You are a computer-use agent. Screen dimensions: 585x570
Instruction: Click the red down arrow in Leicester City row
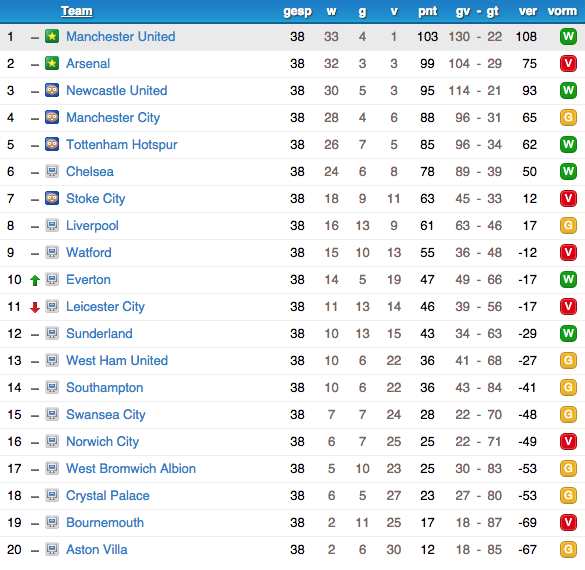click(x=35, y=307)
